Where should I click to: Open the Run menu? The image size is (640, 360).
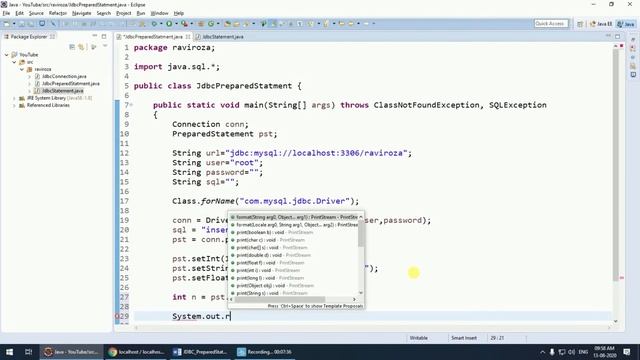coord(141,13)
